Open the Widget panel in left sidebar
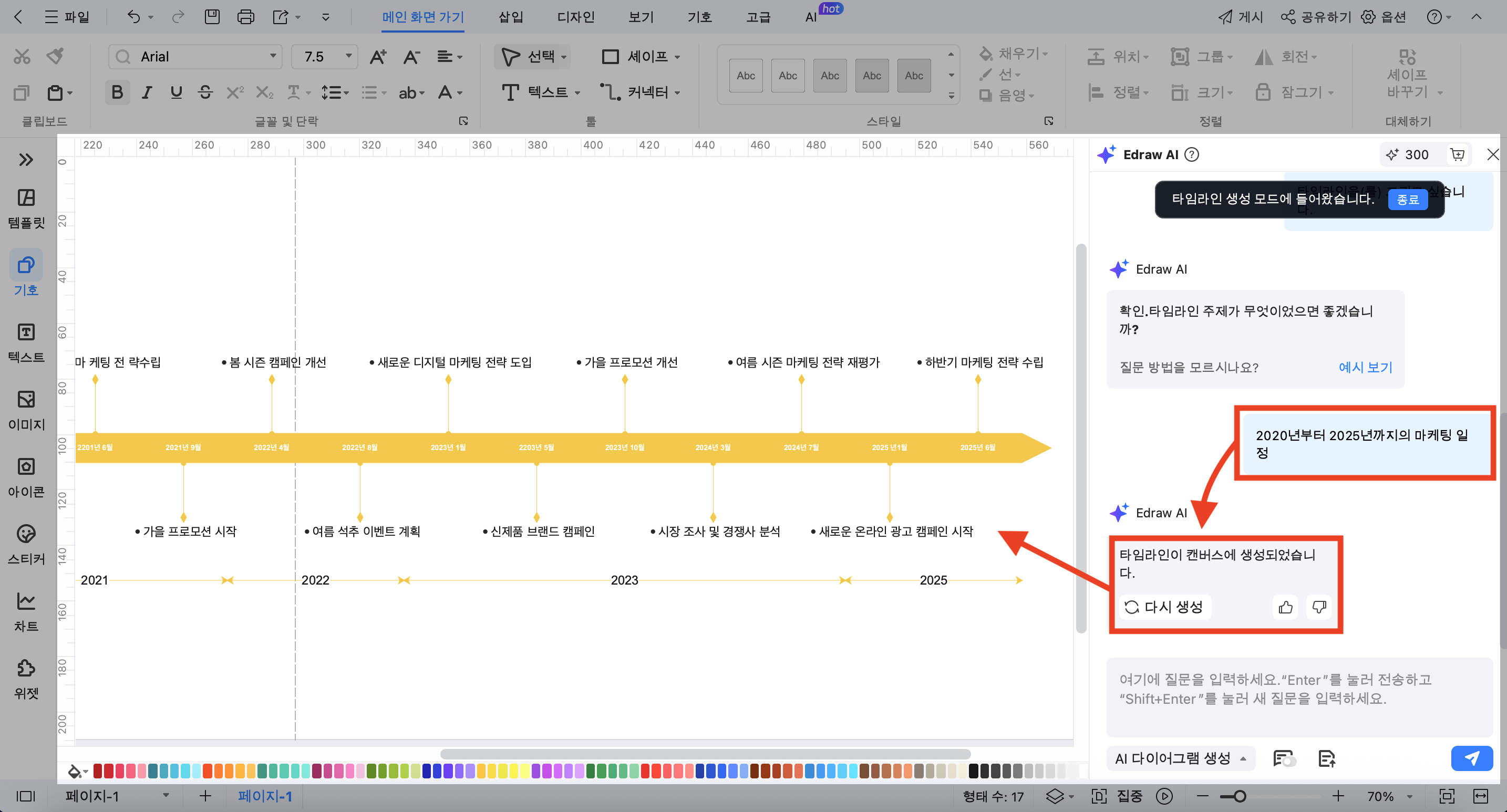 coord(26,678)
